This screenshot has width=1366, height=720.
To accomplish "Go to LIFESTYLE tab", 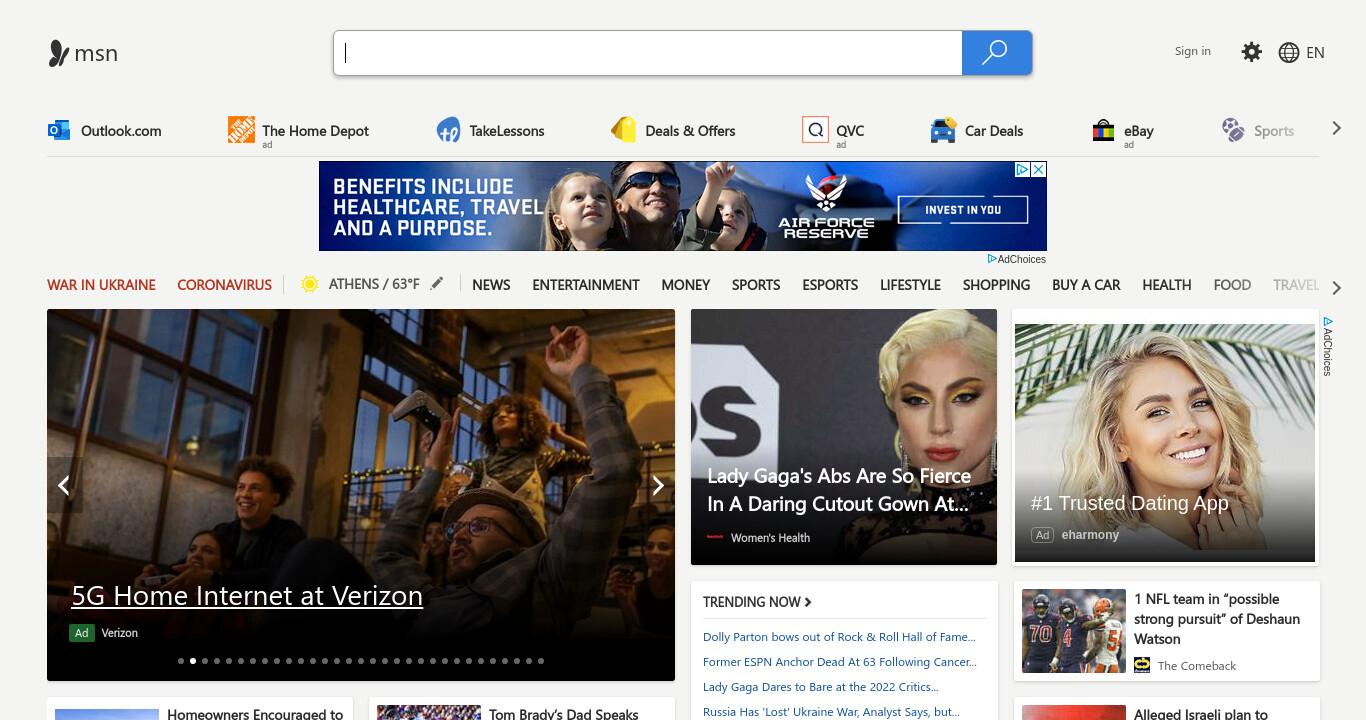I will [910, 285].
